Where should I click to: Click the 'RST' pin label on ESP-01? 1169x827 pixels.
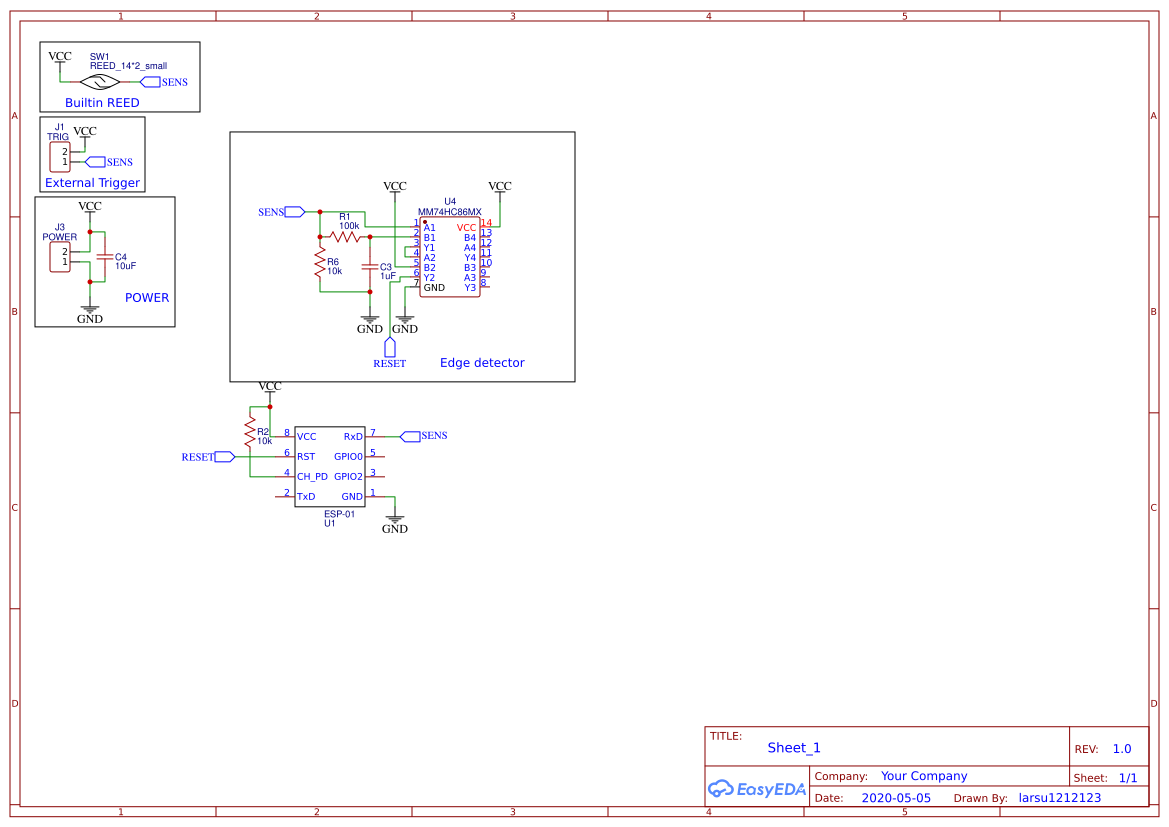click(x=306, y=456)
